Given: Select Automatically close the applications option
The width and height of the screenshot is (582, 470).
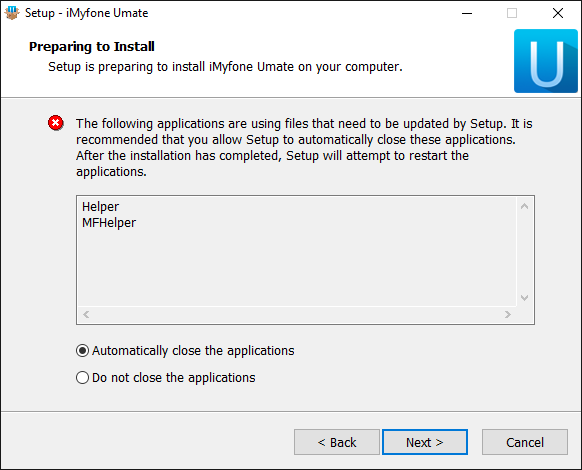Looking at the screenshot, I should [x=185, y=350].
